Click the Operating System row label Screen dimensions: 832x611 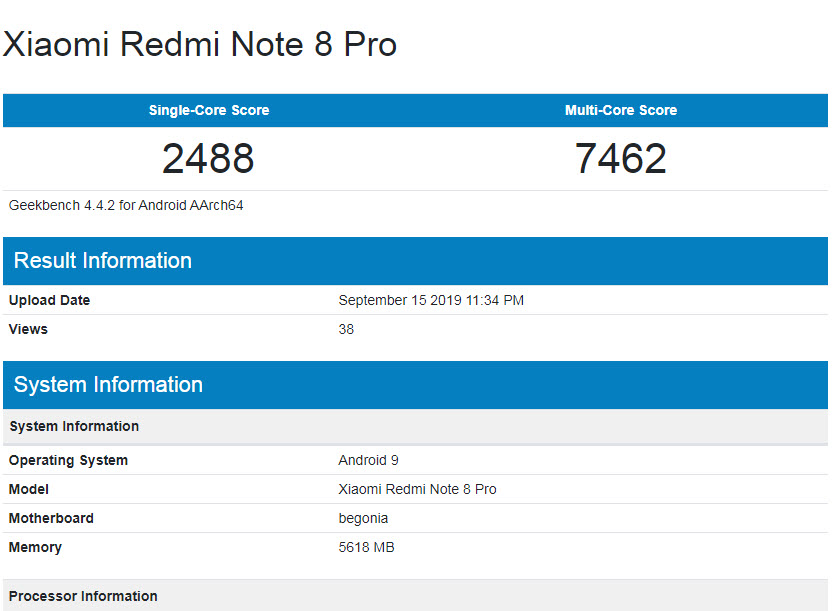click(x=68, y=460)
